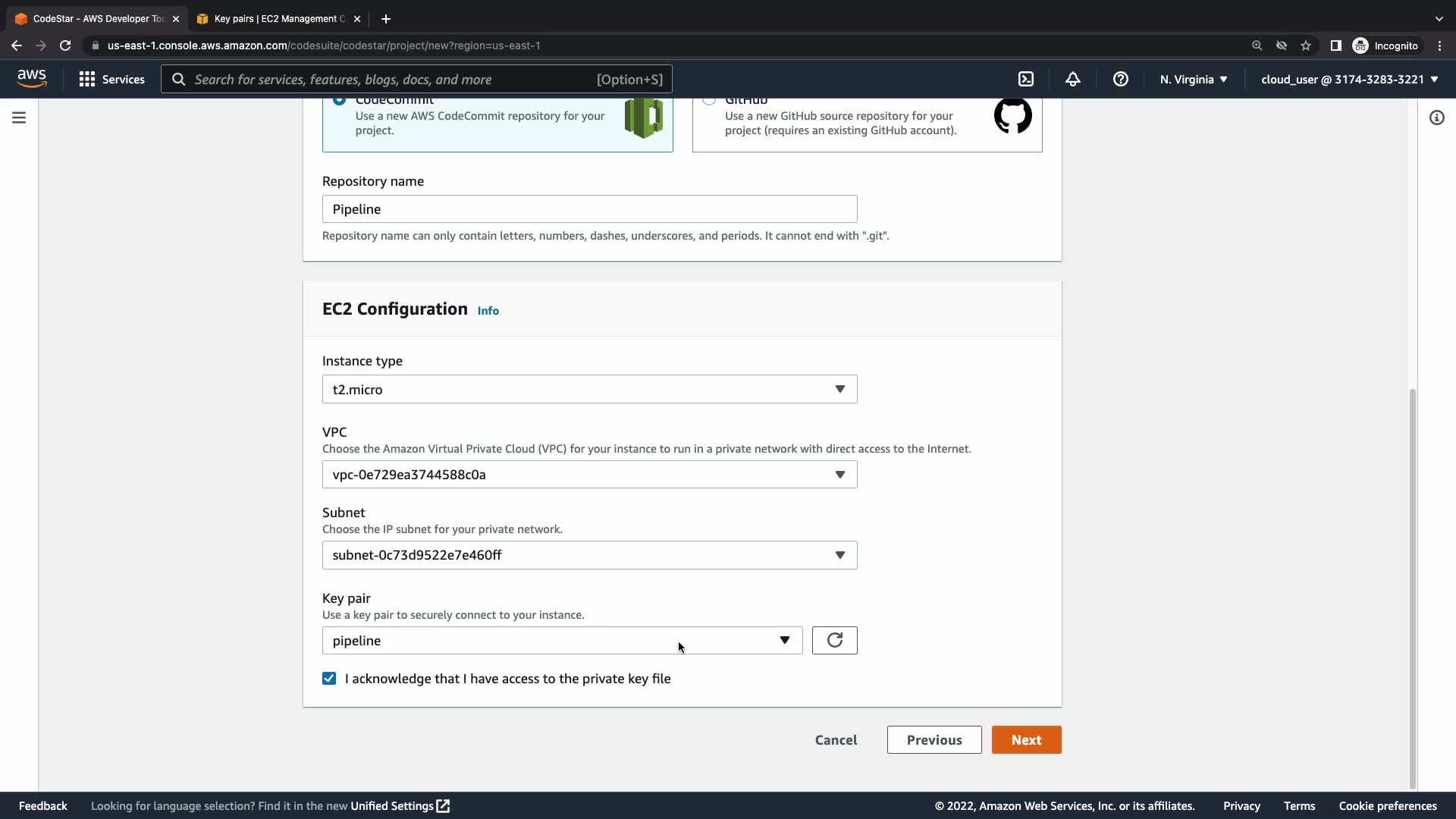Open the right-side info panel icon
Screen dimensions: 1456x819
[x=1436, y=118]
